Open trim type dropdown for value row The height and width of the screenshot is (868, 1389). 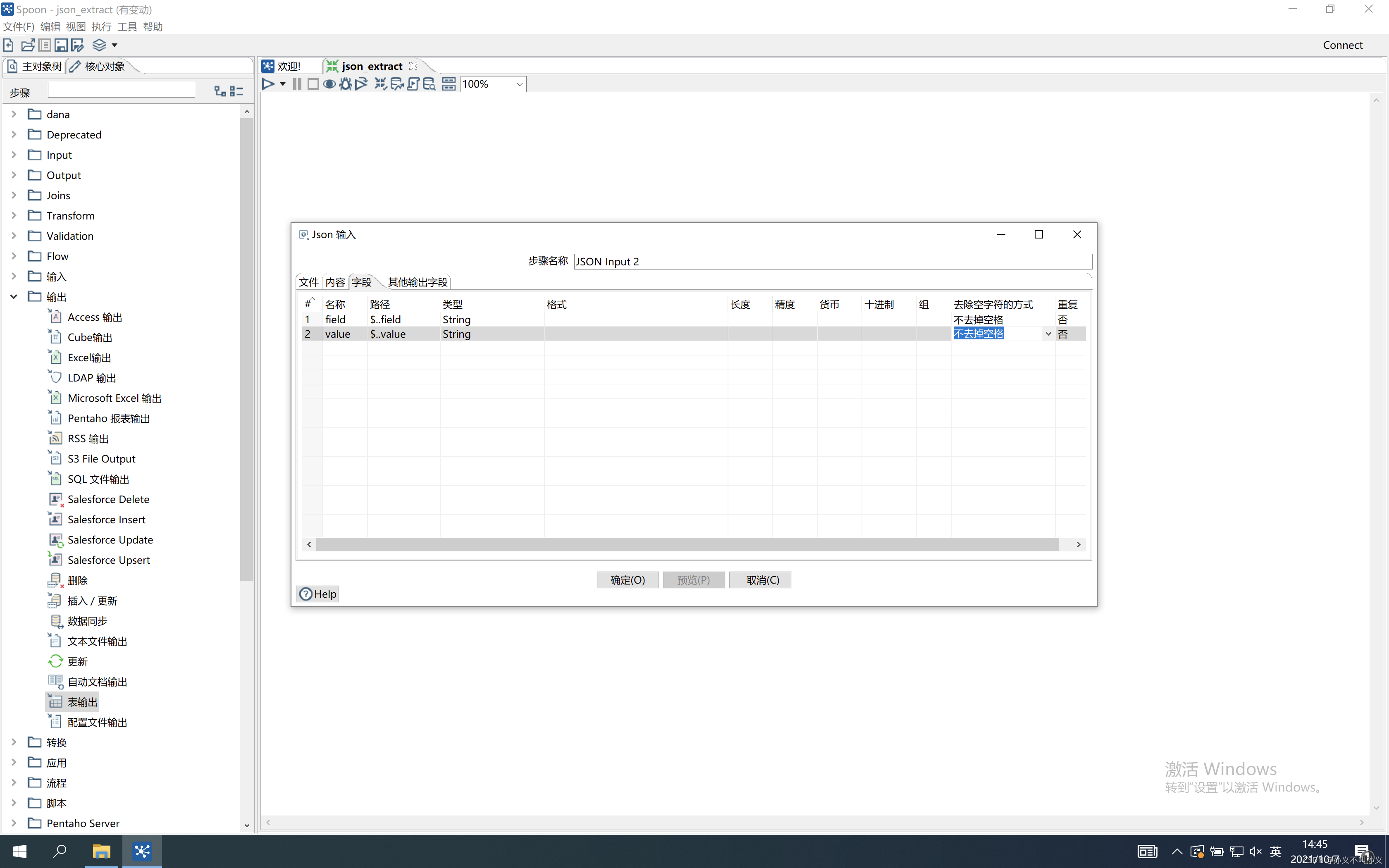[1048, 334]
